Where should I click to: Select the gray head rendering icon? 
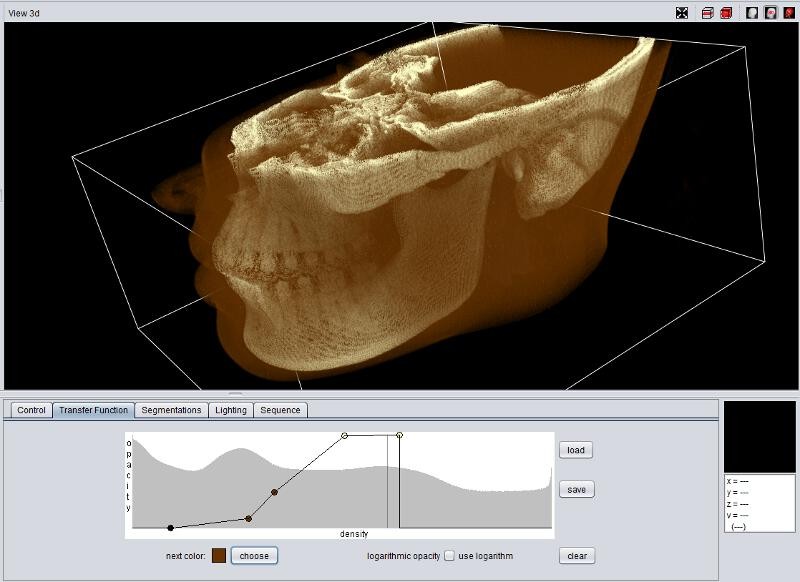click(x=752, y=13)
